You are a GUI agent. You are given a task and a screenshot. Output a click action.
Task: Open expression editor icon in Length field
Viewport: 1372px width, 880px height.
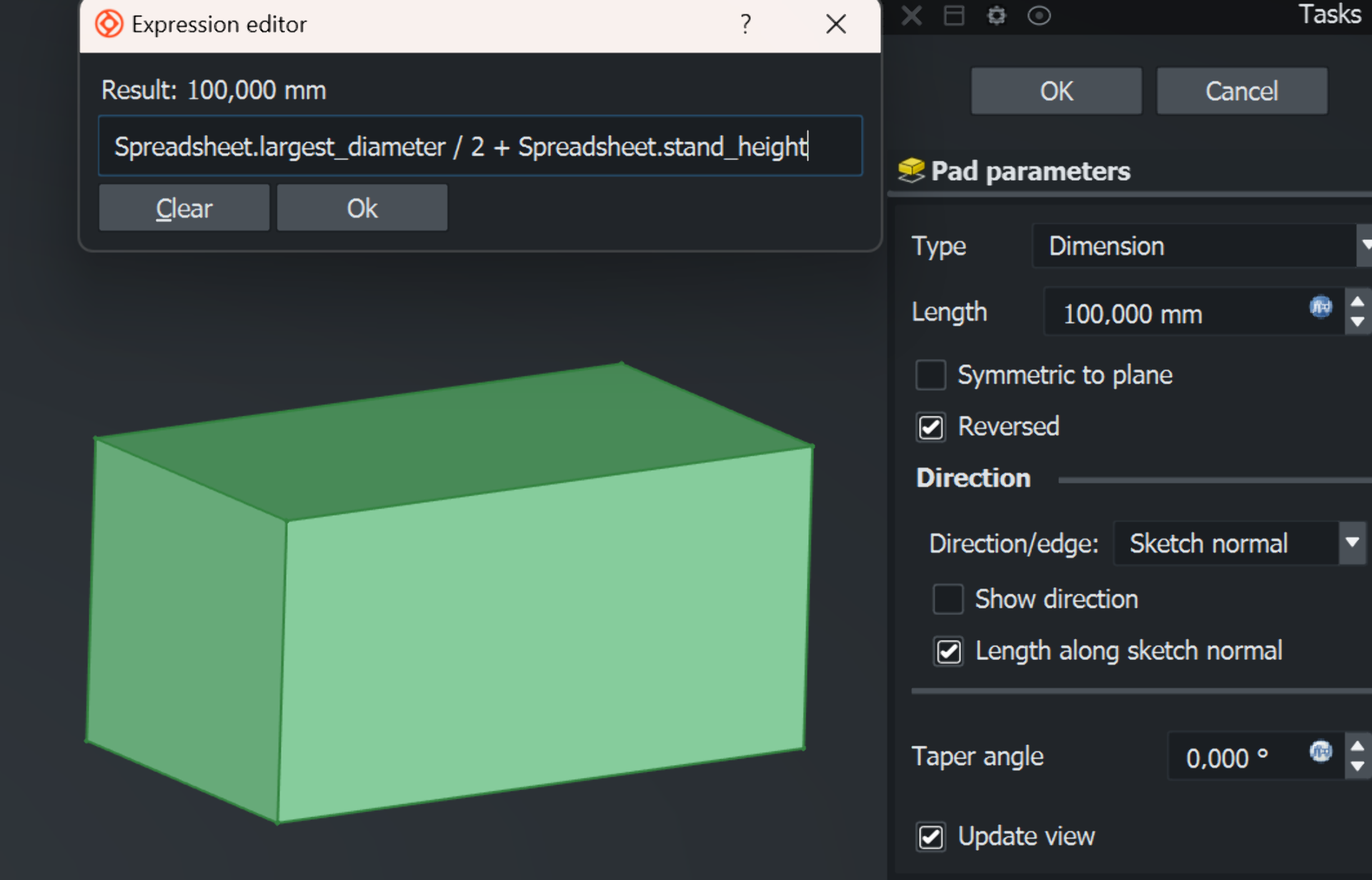[x=1321, y=307]
